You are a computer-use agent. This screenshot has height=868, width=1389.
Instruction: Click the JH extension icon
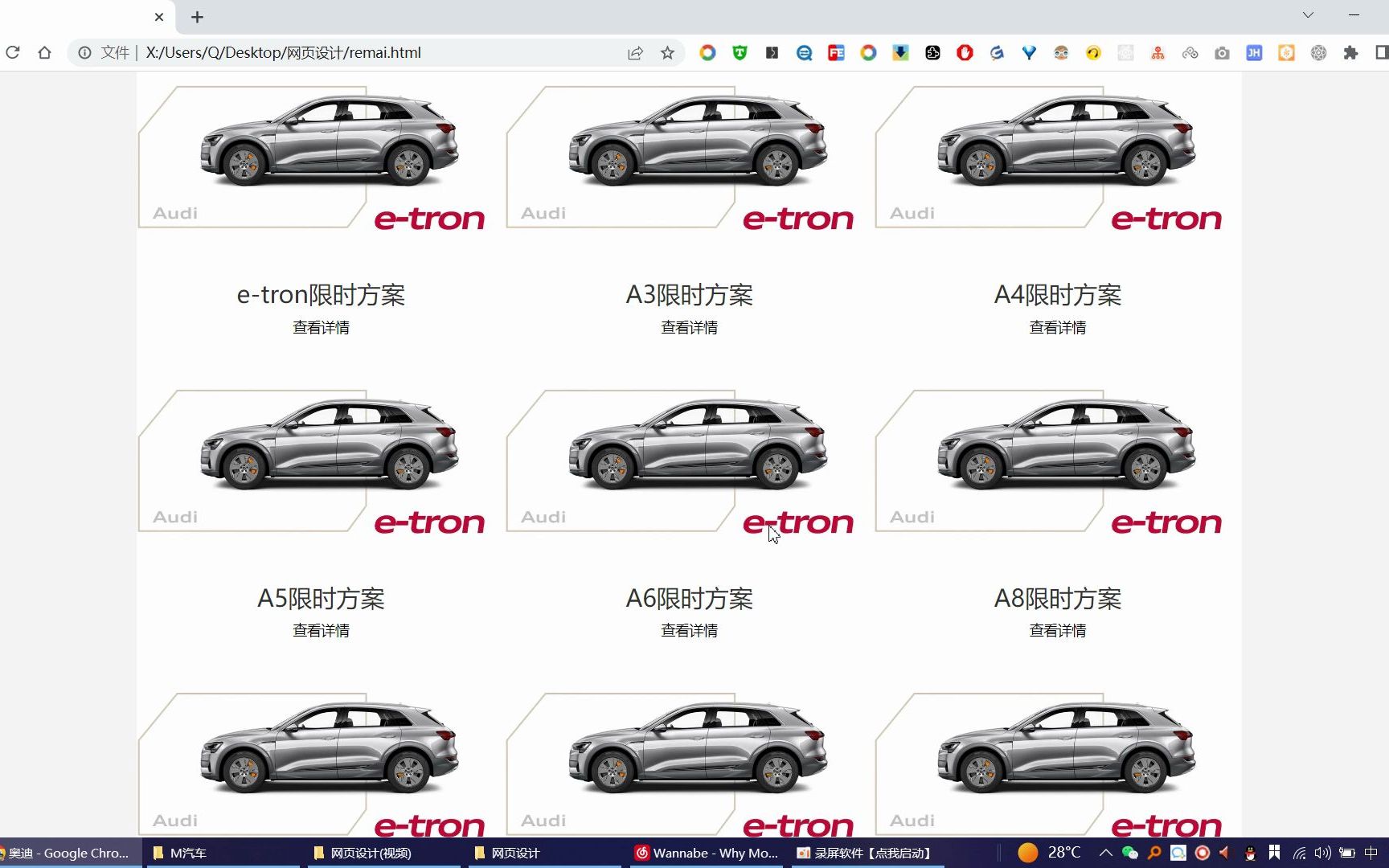click(1254, 53)
